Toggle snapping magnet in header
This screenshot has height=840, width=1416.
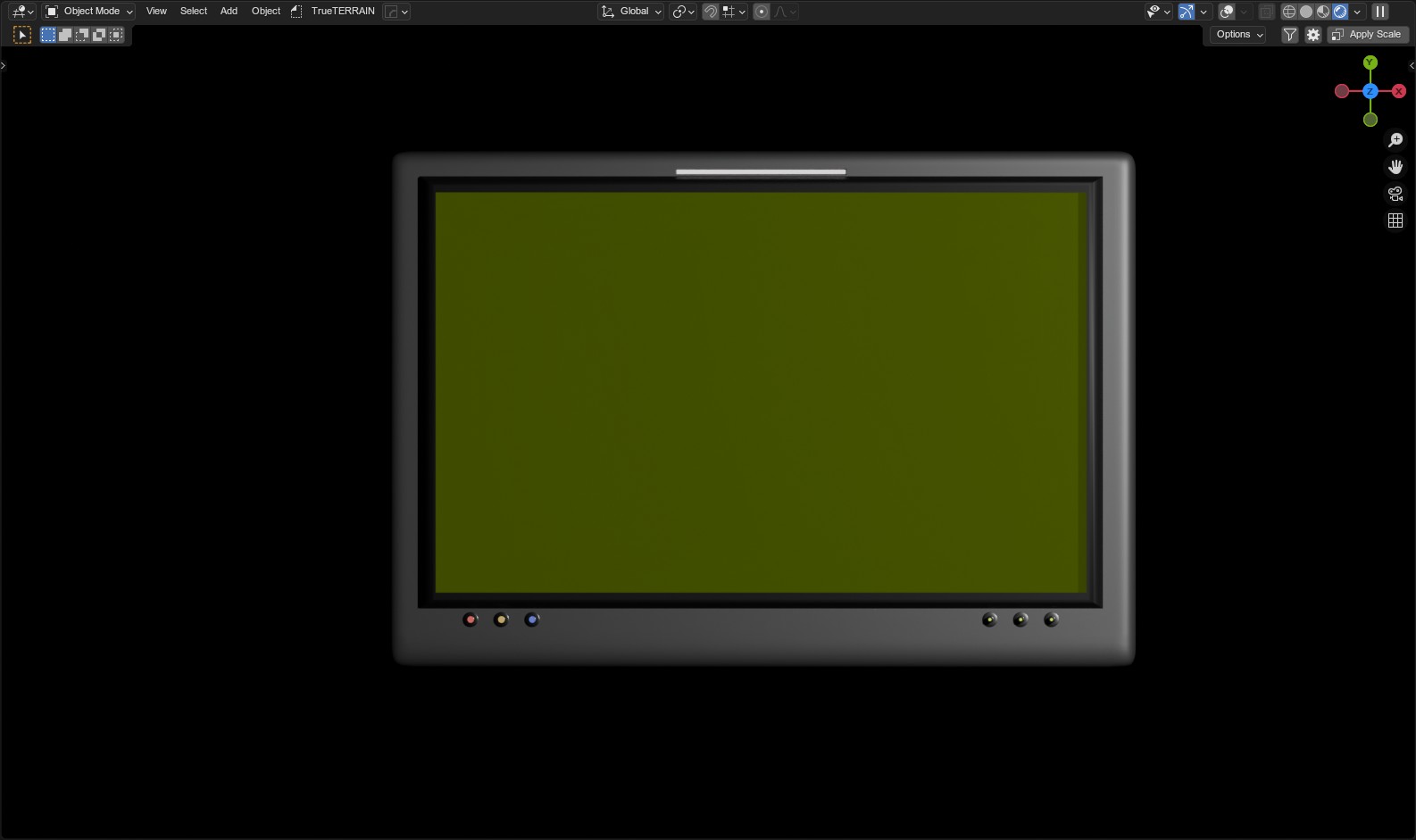[x=711, y=12]
